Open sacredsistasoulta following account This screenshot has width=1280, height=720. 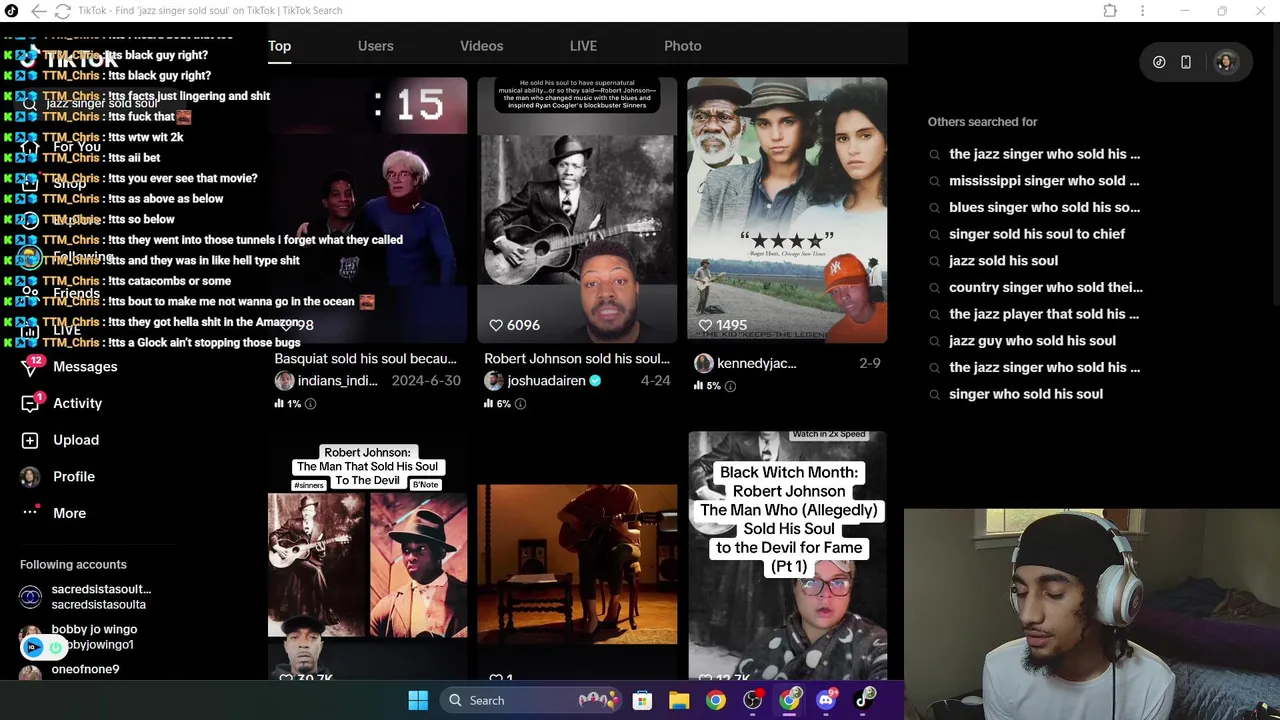click(85, 597)
